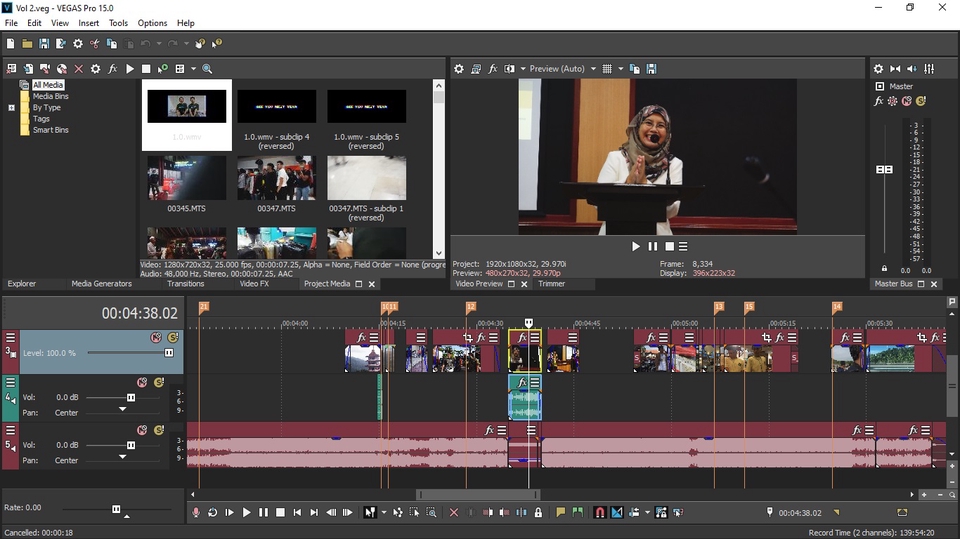Open the Insert menu
960x539 pixels.
pyautogui.click(x=88, y=23)
